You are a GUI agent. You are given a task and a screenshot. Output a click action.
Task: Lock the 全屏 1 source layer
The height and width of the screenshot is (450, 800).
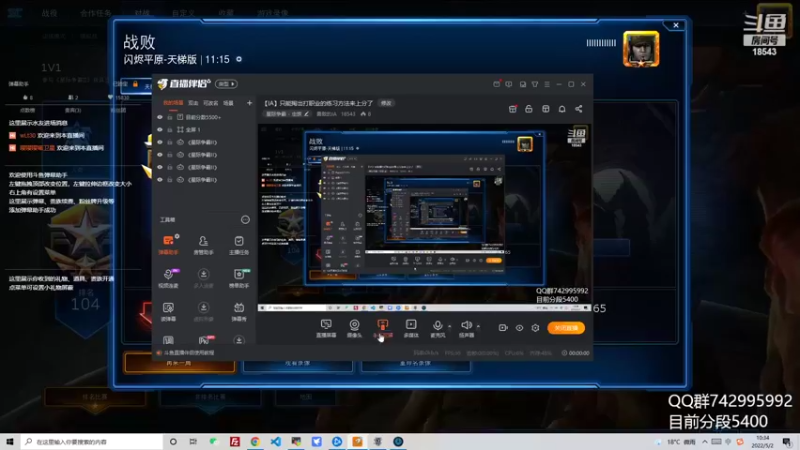170,130
